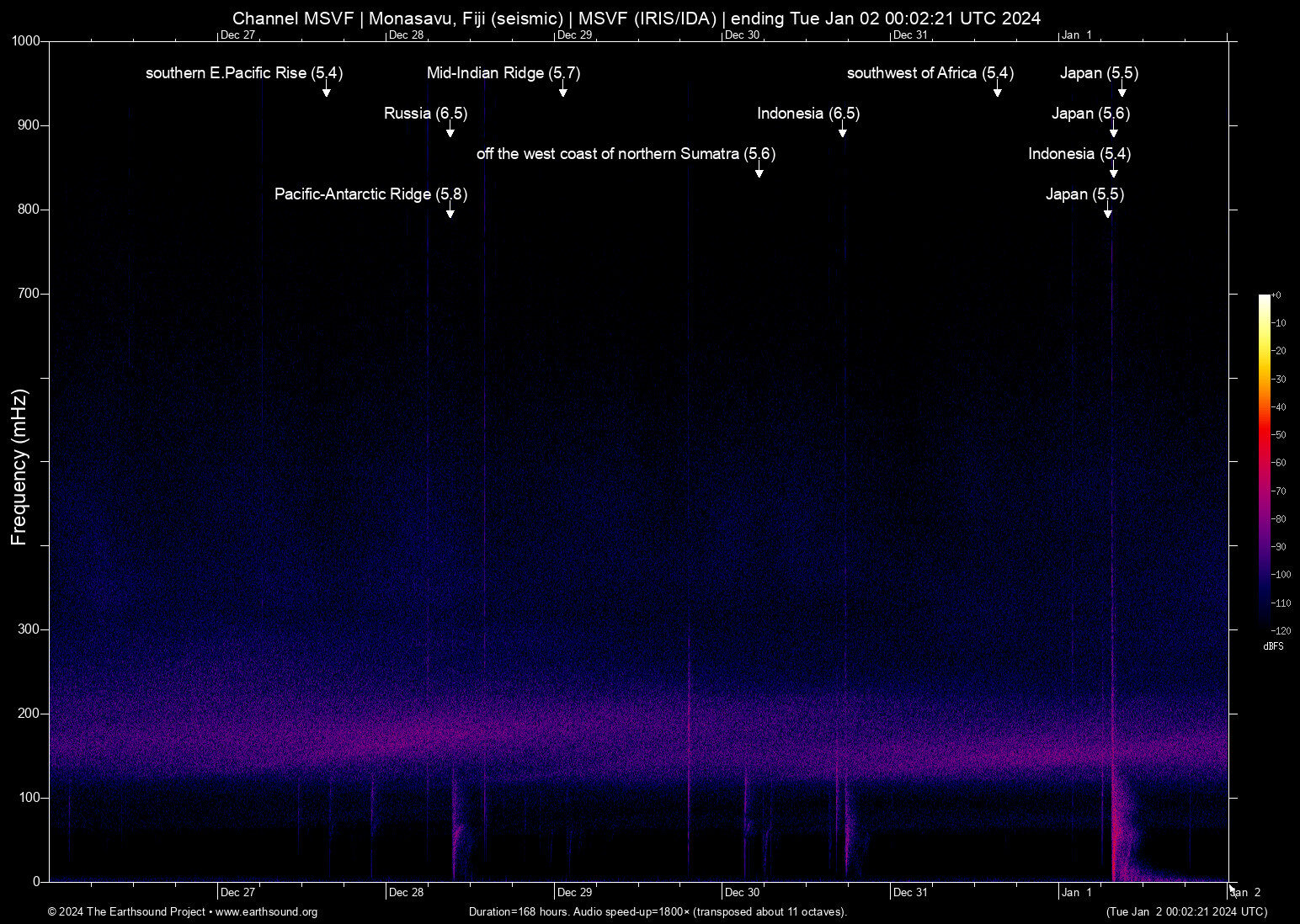The image size is (1300, 924).
Task: Click the northern Sumatra (5.6) event label
Action: 626,154
